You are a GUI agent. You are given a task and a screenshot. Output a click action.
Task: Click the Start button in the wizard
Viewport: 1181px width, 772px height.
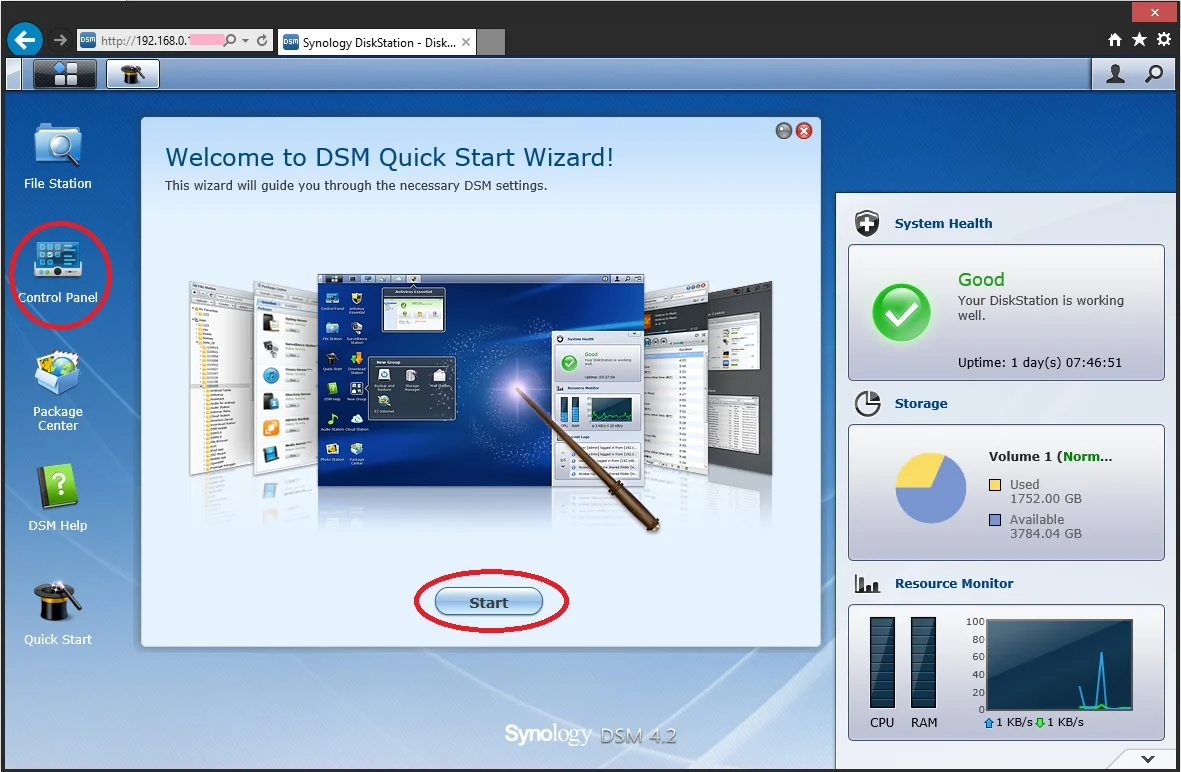[489, 602]
